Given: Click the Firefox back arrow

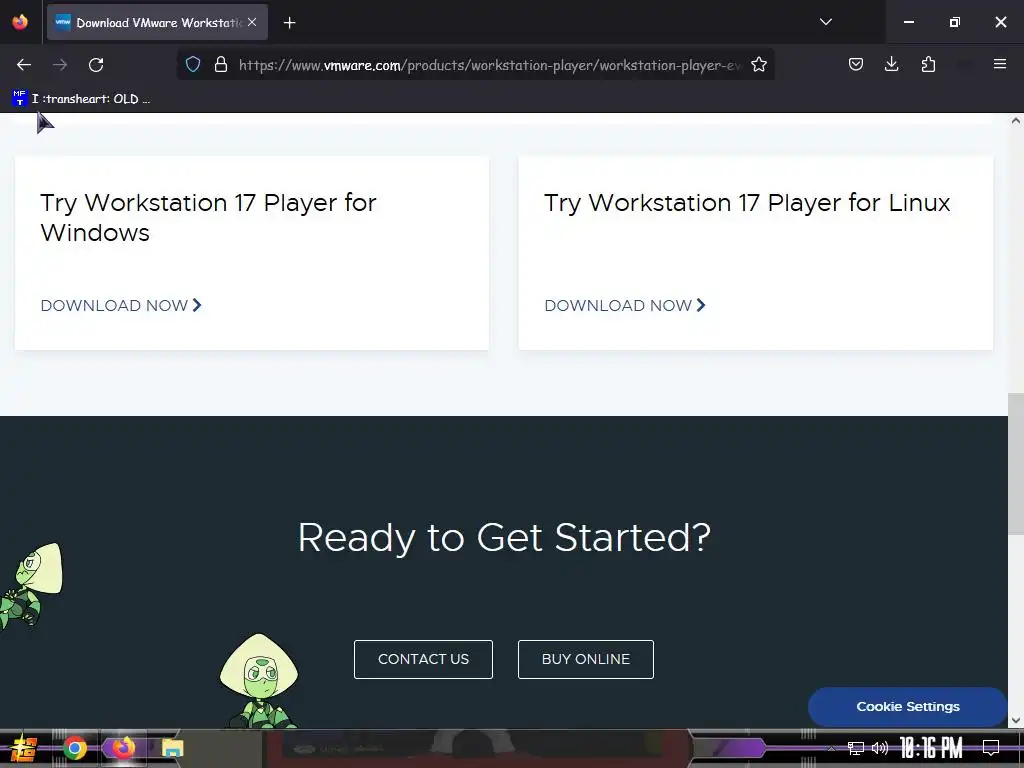Looking at the screenshot, I should point(24,65).
